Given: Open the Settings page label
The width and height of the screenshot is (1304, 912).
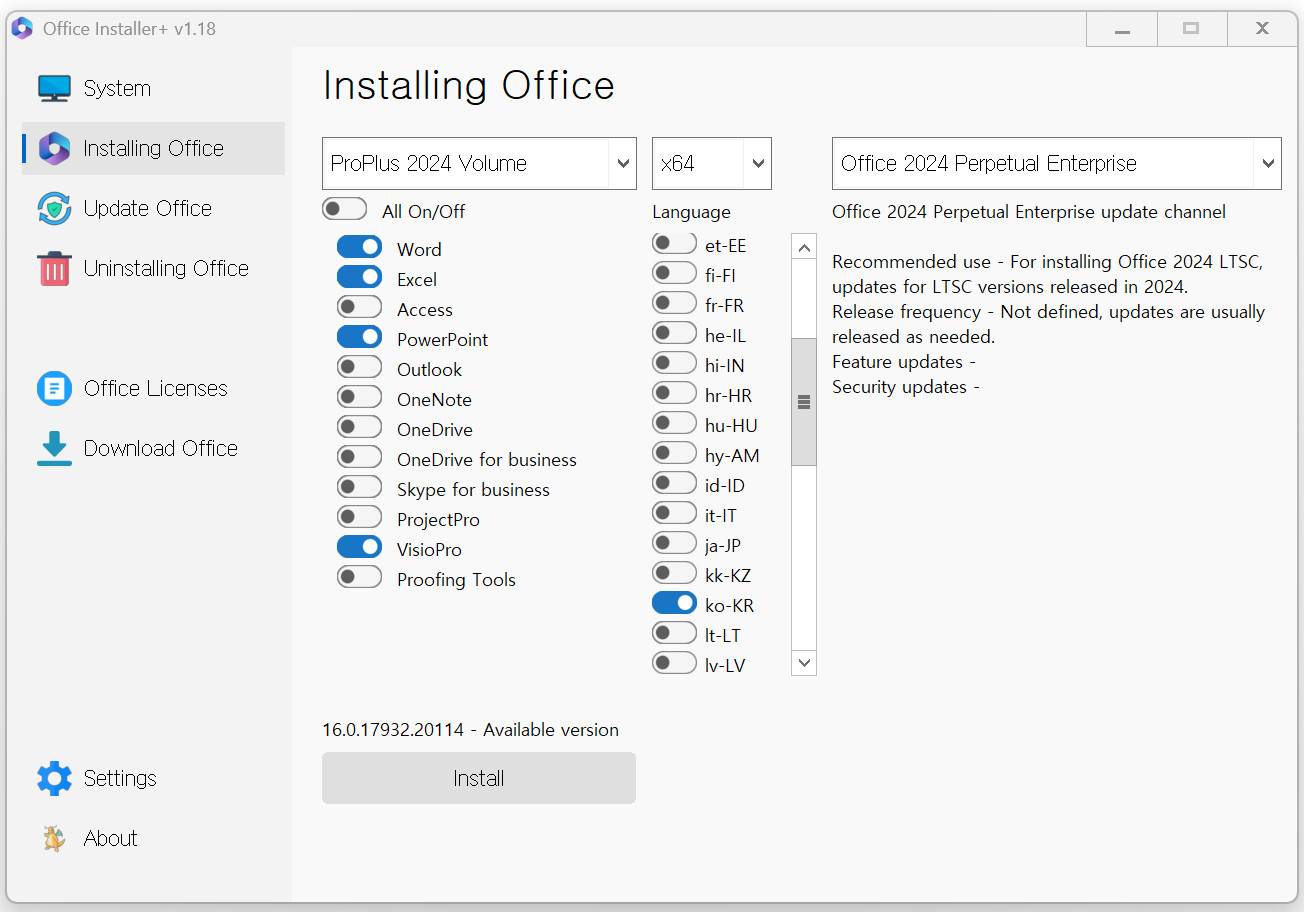Looking at the screenshot, I should pos(120,778).
